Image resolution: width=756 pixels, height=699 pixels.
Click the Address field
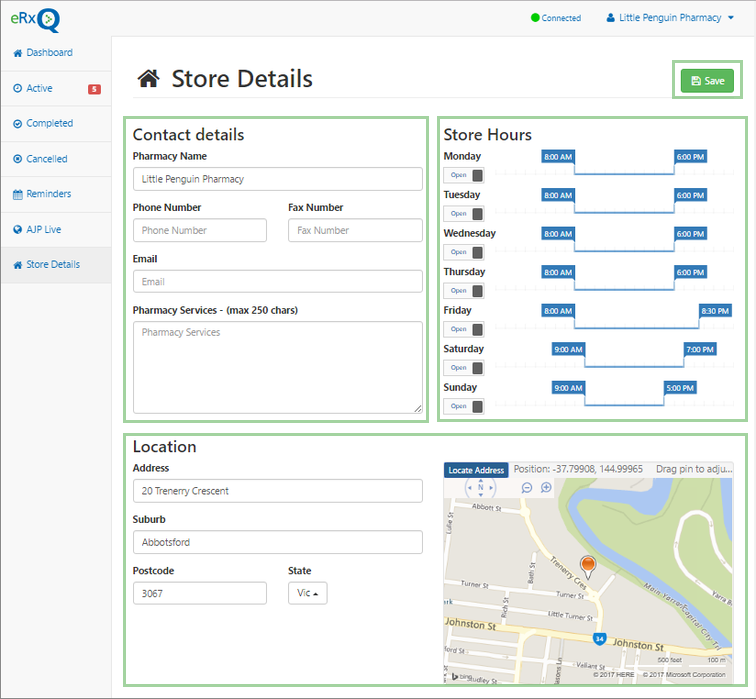[x=278, y=491]
